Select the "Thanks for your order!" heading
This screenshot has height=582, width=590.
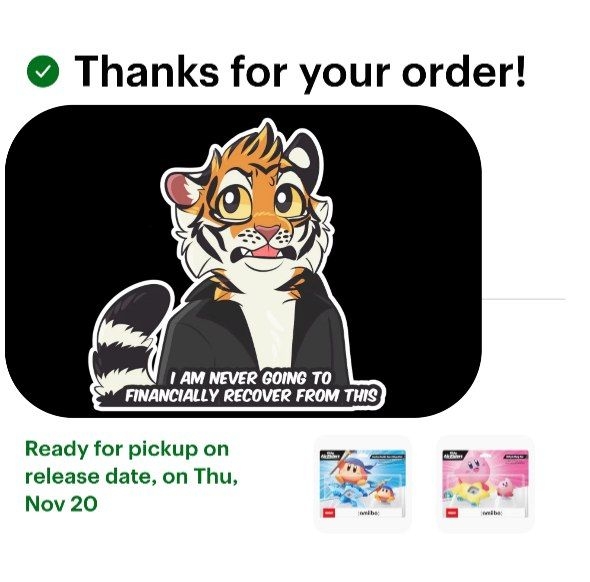pos(300,72)
